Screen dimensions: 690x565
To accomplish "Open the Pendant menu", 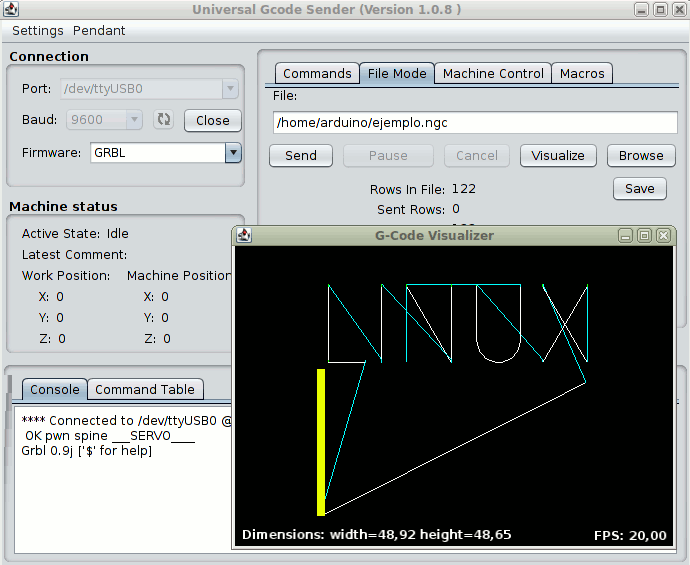I will pyautogui.click(x=99, y=31).
